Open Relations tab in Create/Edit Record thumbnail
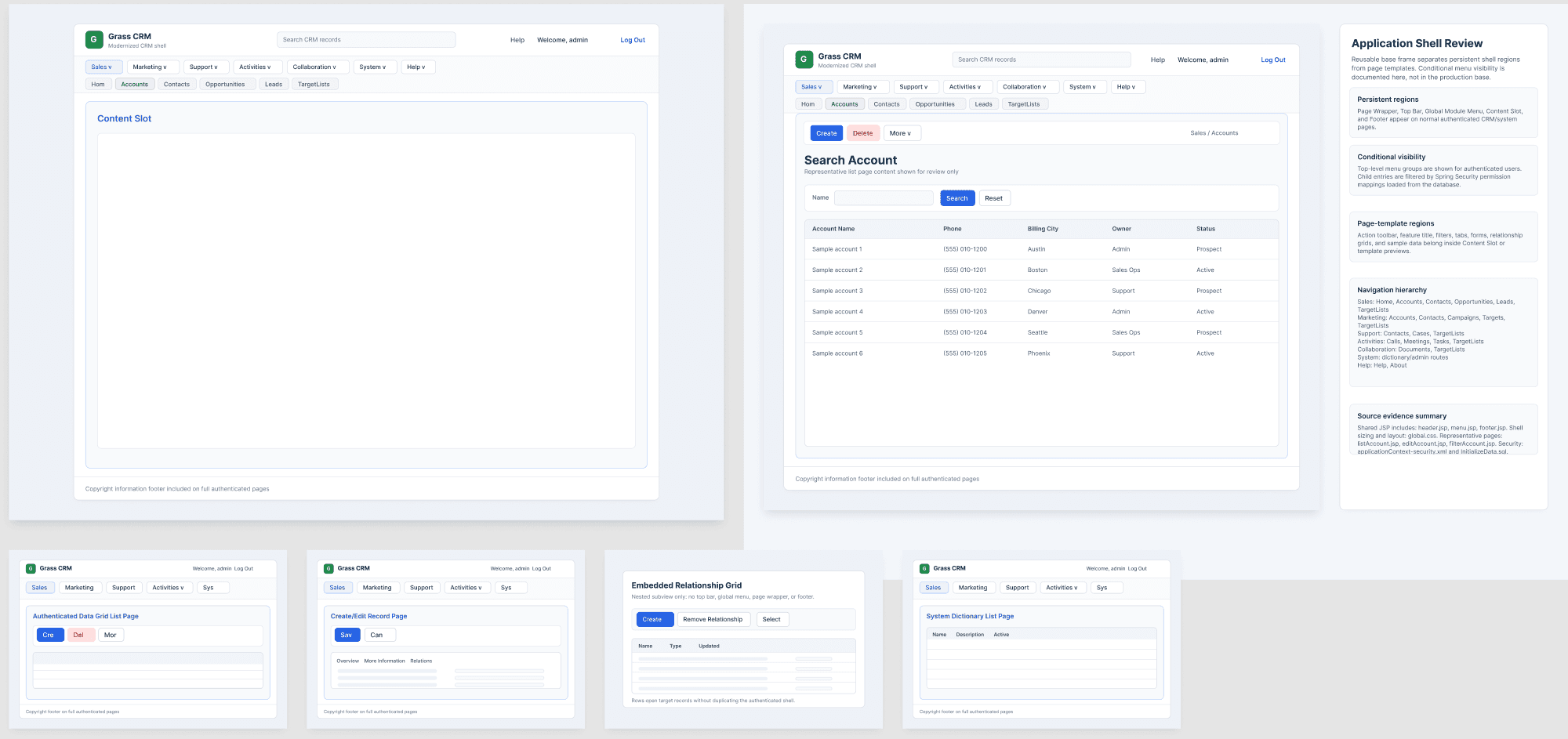This screenshot has width=1568, height=739. click(x=421, y=661)
